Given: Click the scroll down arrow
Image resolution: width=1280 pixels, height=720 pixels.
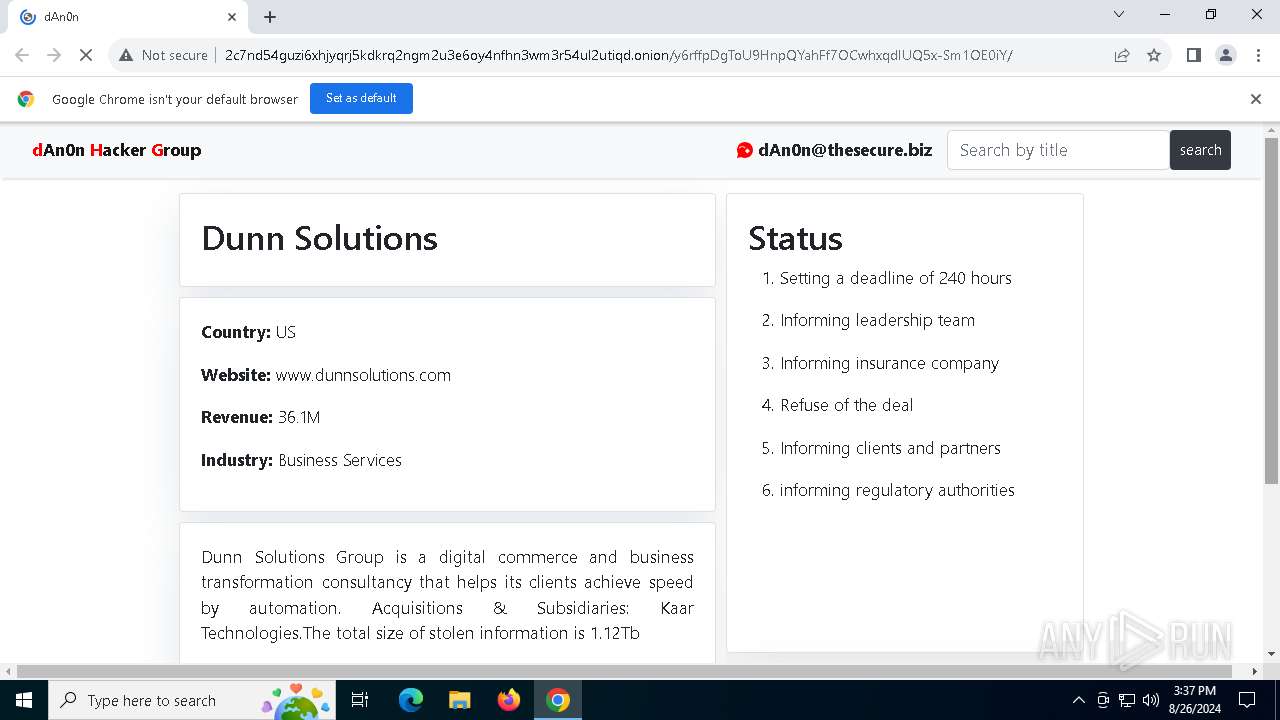Looking at the screenshot, I should click(1271, 654).
